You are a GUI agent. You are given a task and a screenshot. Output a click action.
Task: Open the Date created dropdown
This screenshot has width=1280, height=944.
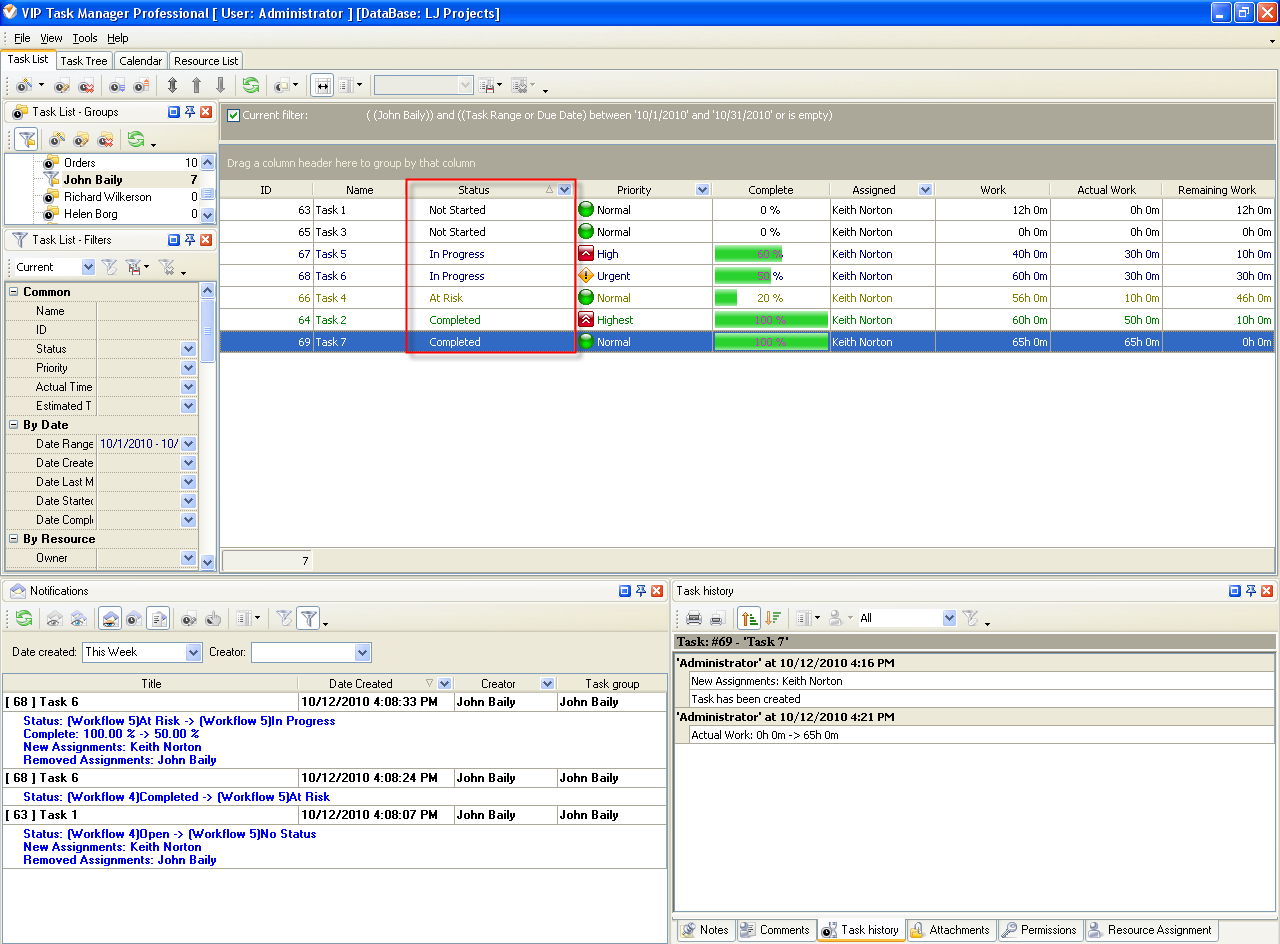[x=194, y=652]
